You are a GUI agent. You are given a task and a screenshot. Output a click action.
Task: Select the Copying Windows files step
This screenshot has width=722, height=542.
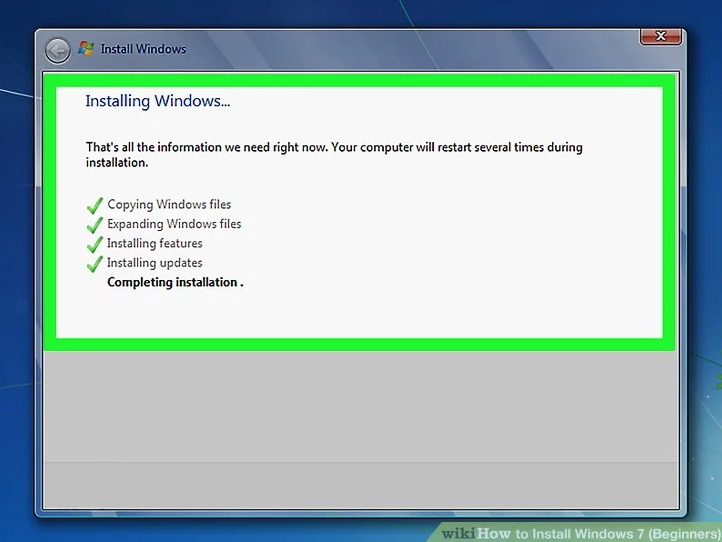169,205
